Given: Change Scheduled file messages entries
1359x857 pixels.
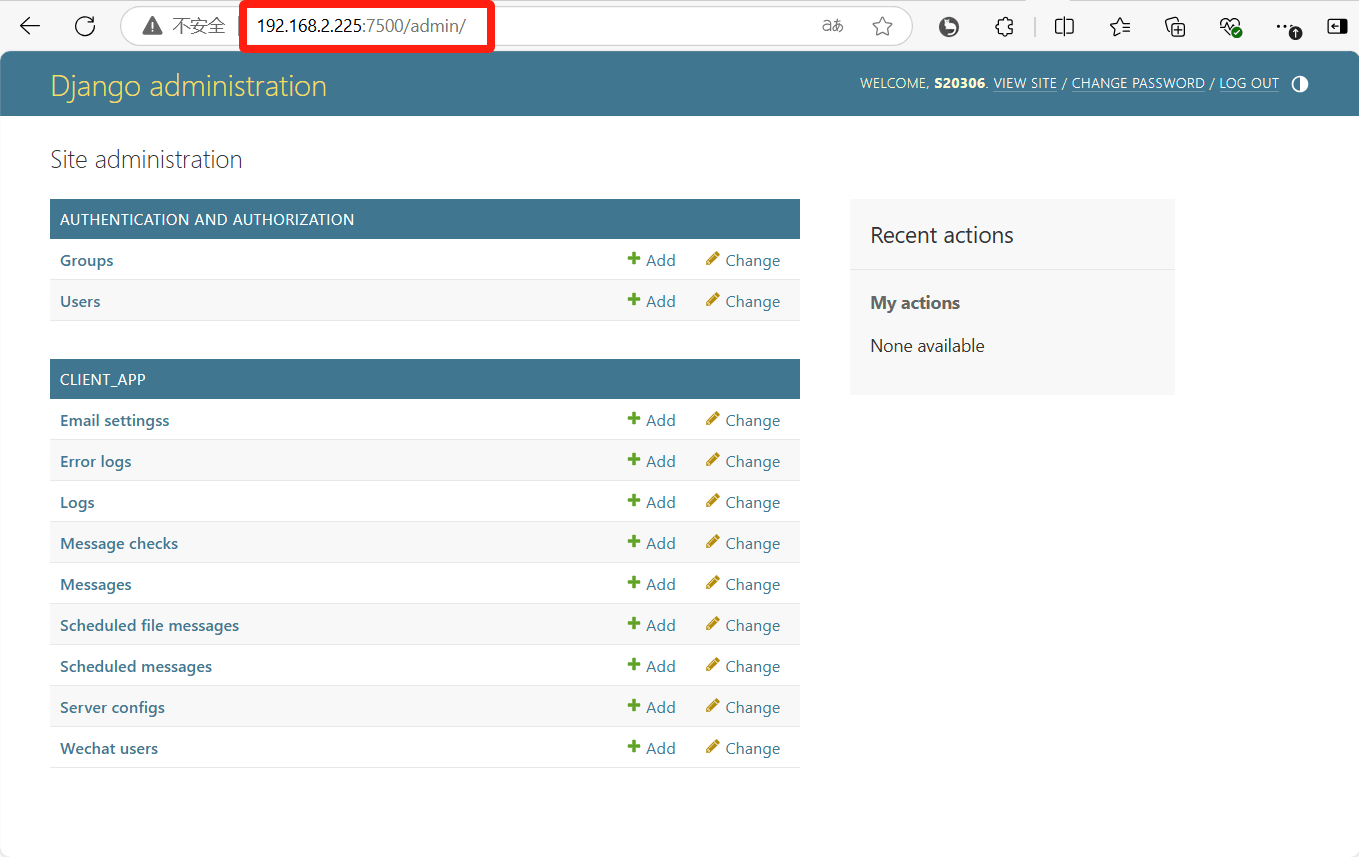Looking at the screenshot, I should [742, 625].
